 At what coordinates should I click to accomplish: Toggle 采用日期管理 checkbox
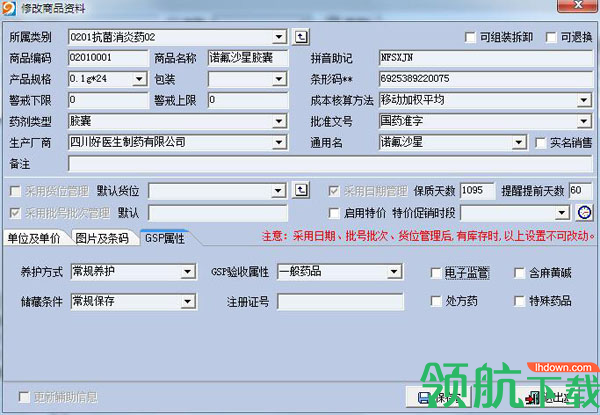334,191
